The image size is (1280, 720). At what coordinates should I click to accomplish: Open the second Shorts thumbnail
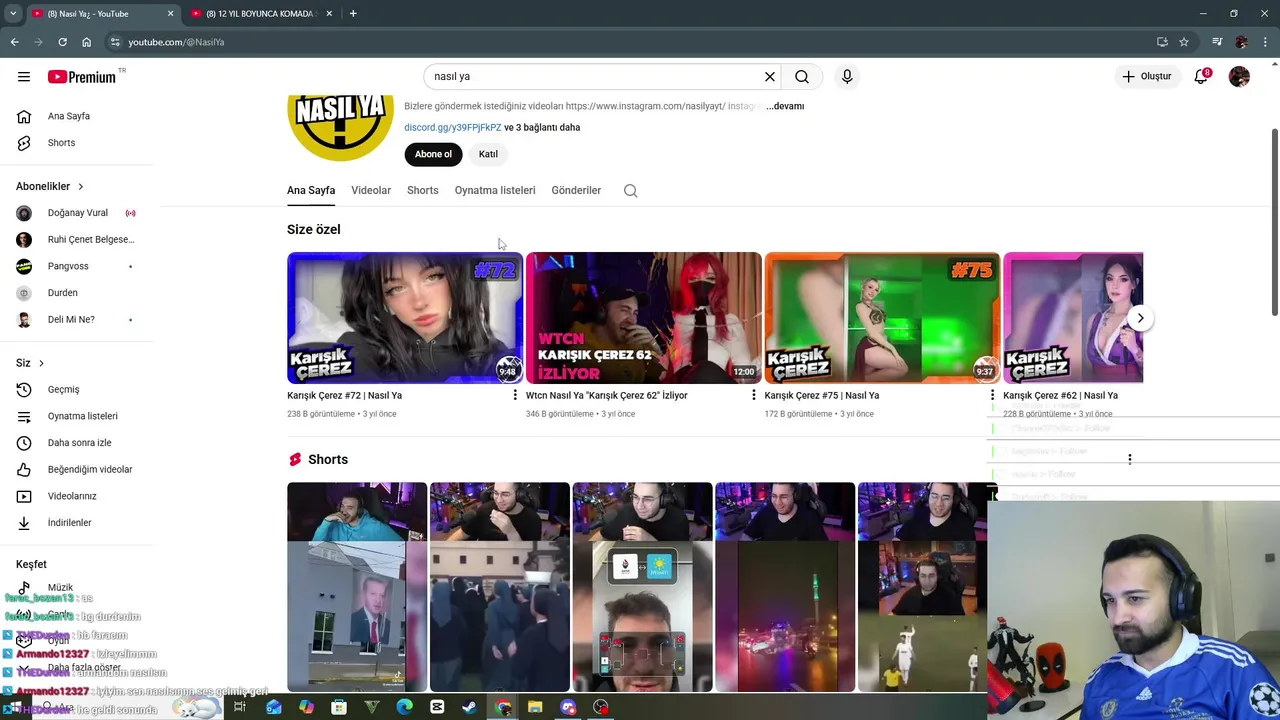click(x=500, y=587)
